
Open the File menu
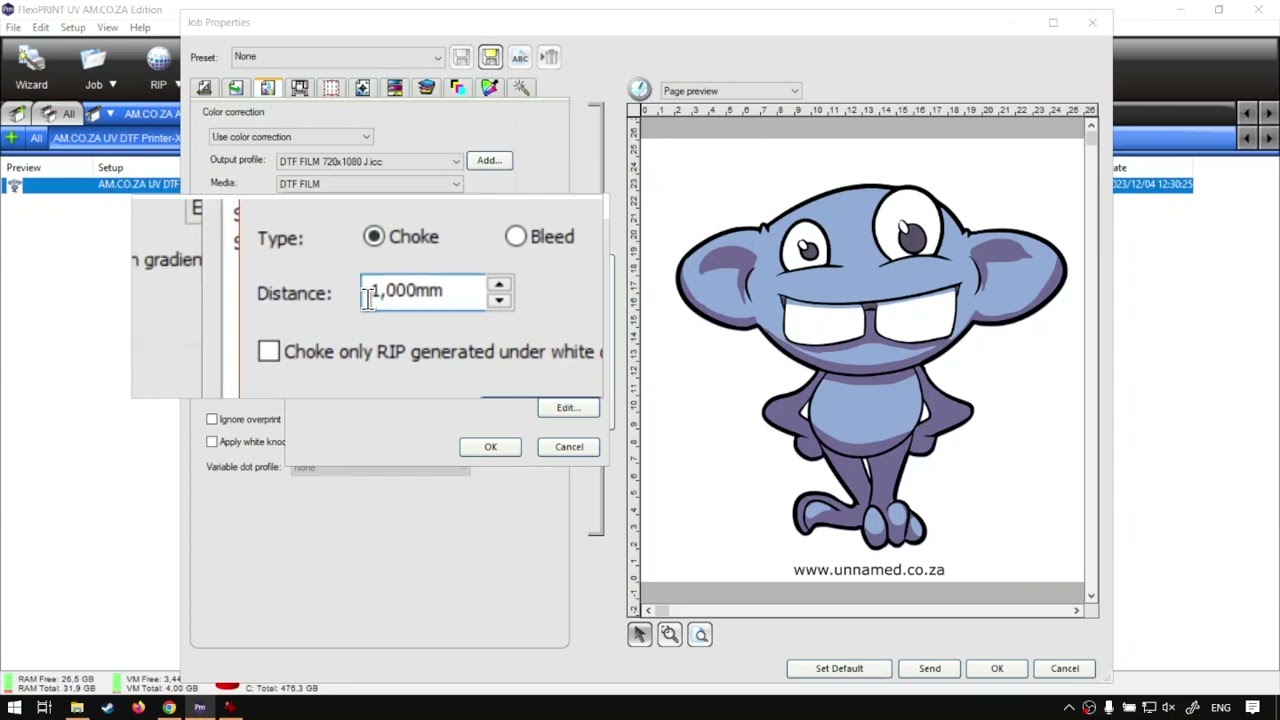pos(13,27)
